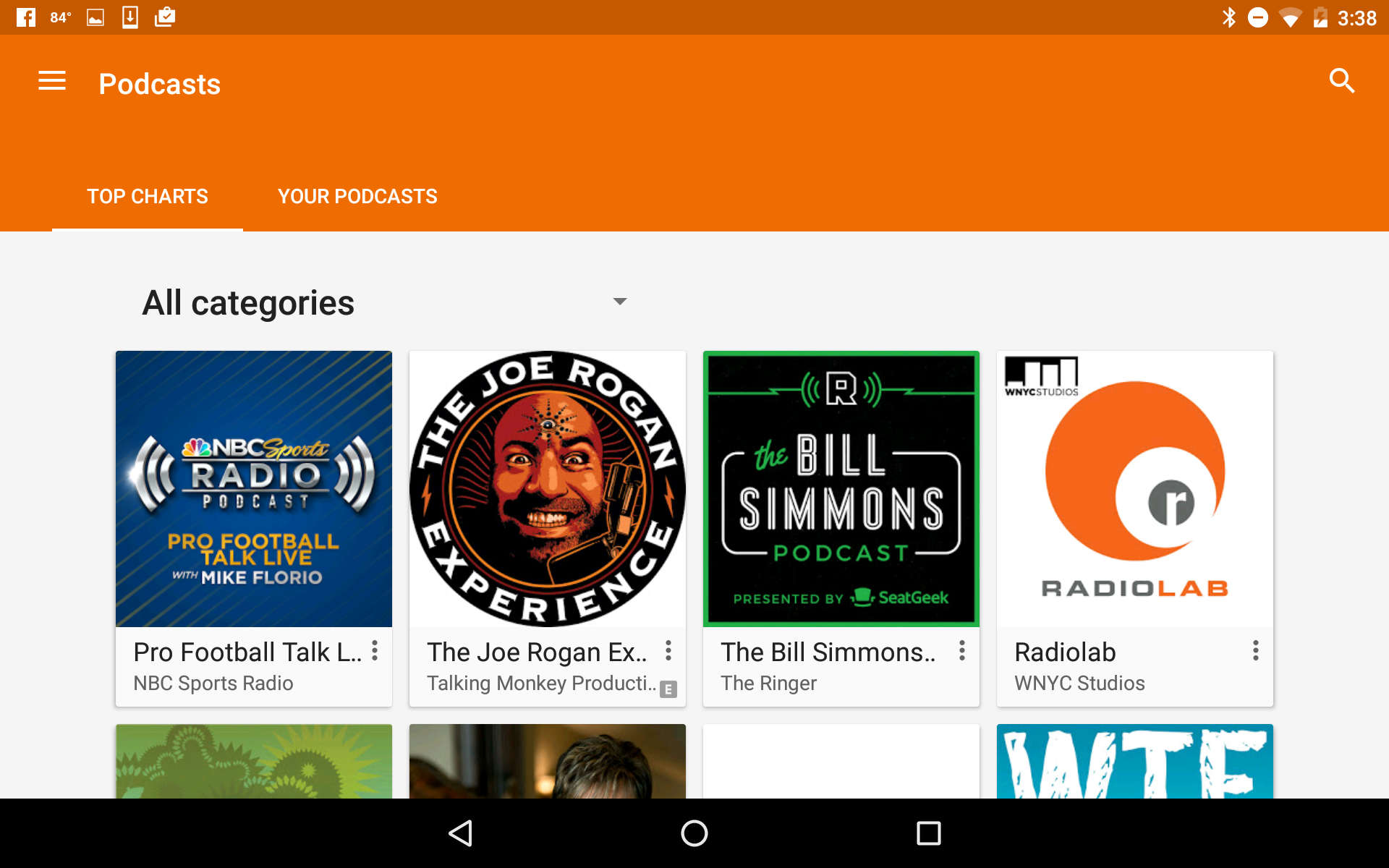Tap the Radiolab orange logo artwork
The width and height of the screenshot is (1389, 868).
click(1134, 472)
